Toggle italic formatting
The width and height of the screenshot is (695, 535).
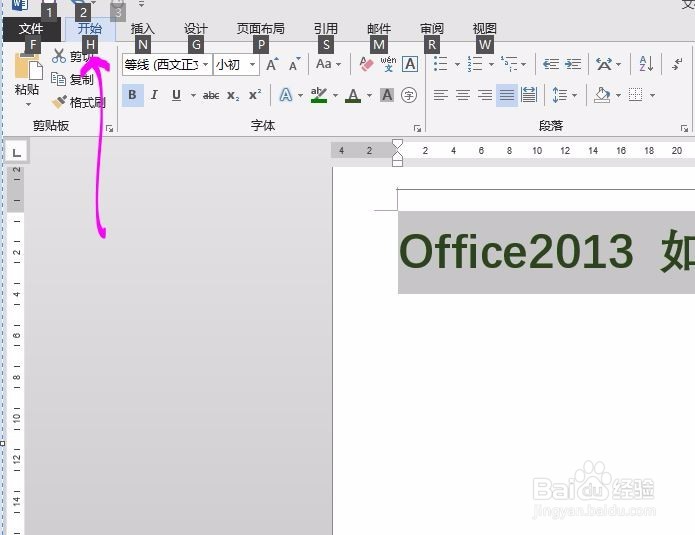pyautogui.click(x=154, y=95)
